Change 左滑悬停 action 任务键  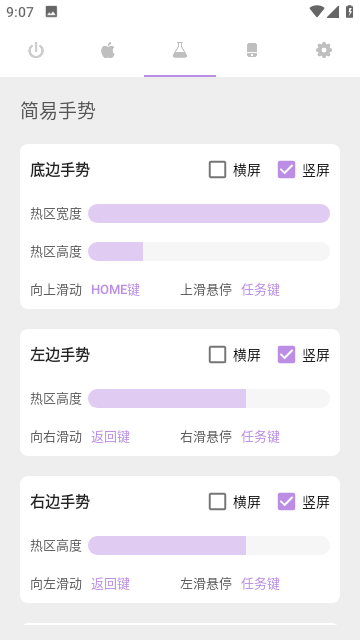[260, 584]
